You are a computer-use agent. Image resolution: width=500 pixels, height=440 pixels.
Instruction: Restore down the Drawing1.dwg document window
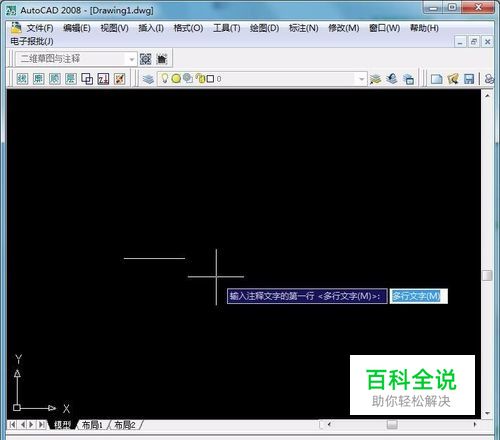[x=474, y=42]
